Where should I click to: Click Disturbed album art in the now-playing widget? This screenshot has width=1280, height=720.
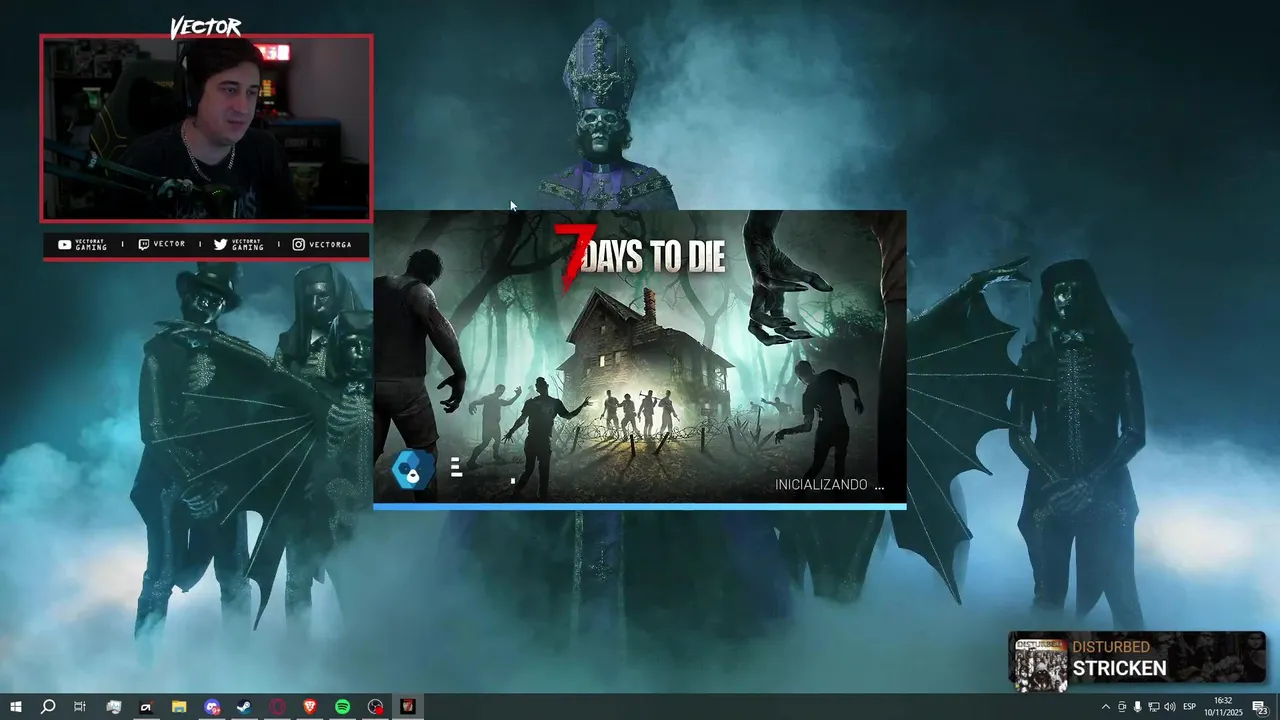[1040, 663]
